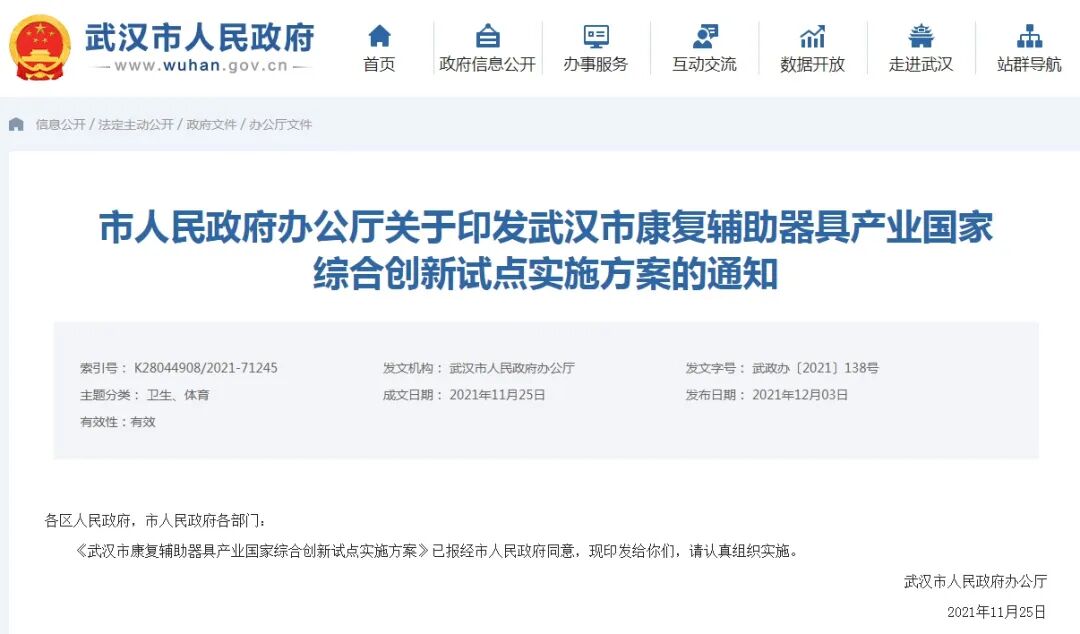
Task: Switch to the 互动交流 navigation tab
Action: click(703, 62)
